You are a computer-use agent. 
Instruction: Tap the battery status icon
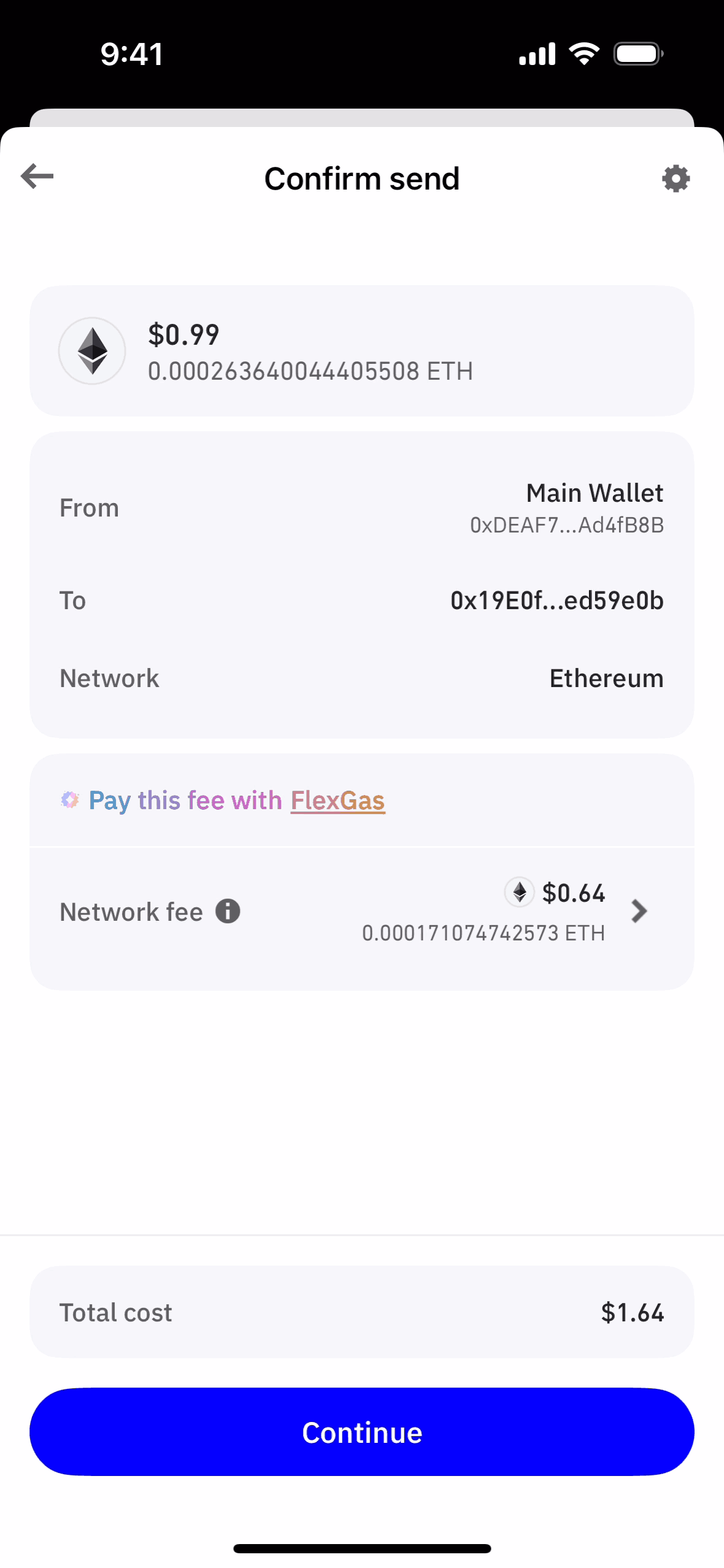tap(638, 54)
